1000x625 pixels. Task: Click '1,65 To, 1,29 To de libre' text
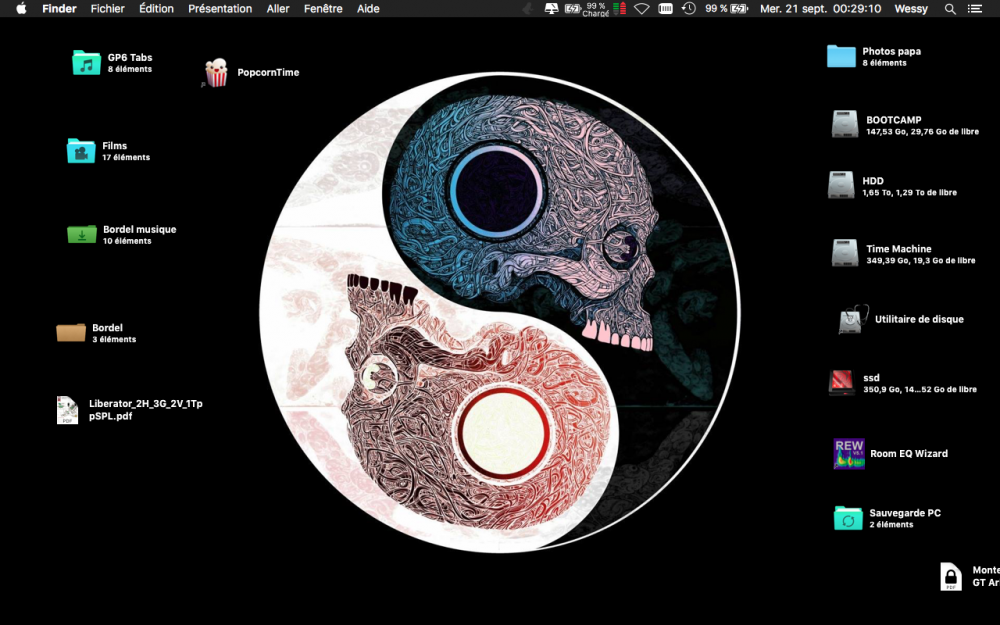(x=909, y=192)
